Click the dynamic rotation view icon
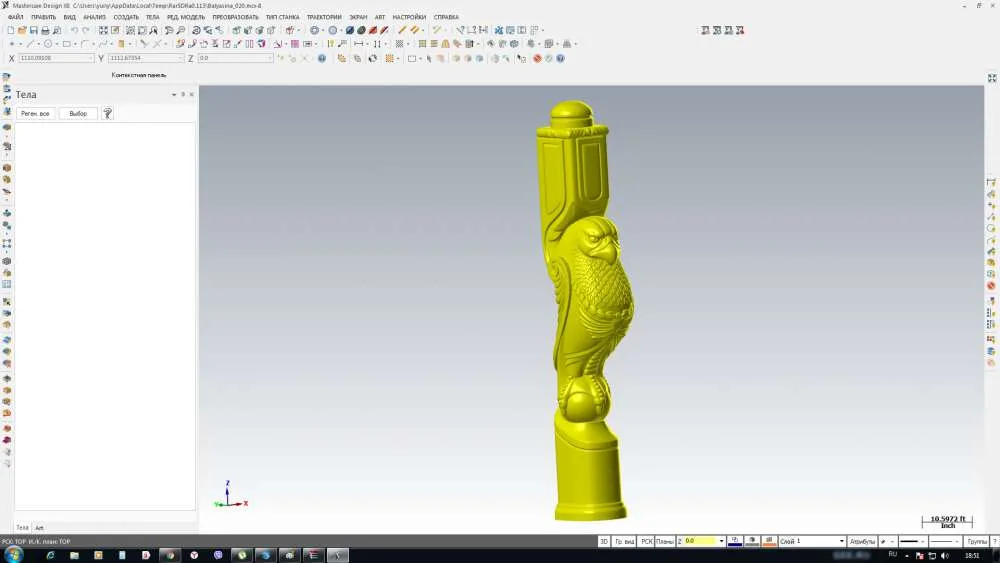 pos(196,30)
